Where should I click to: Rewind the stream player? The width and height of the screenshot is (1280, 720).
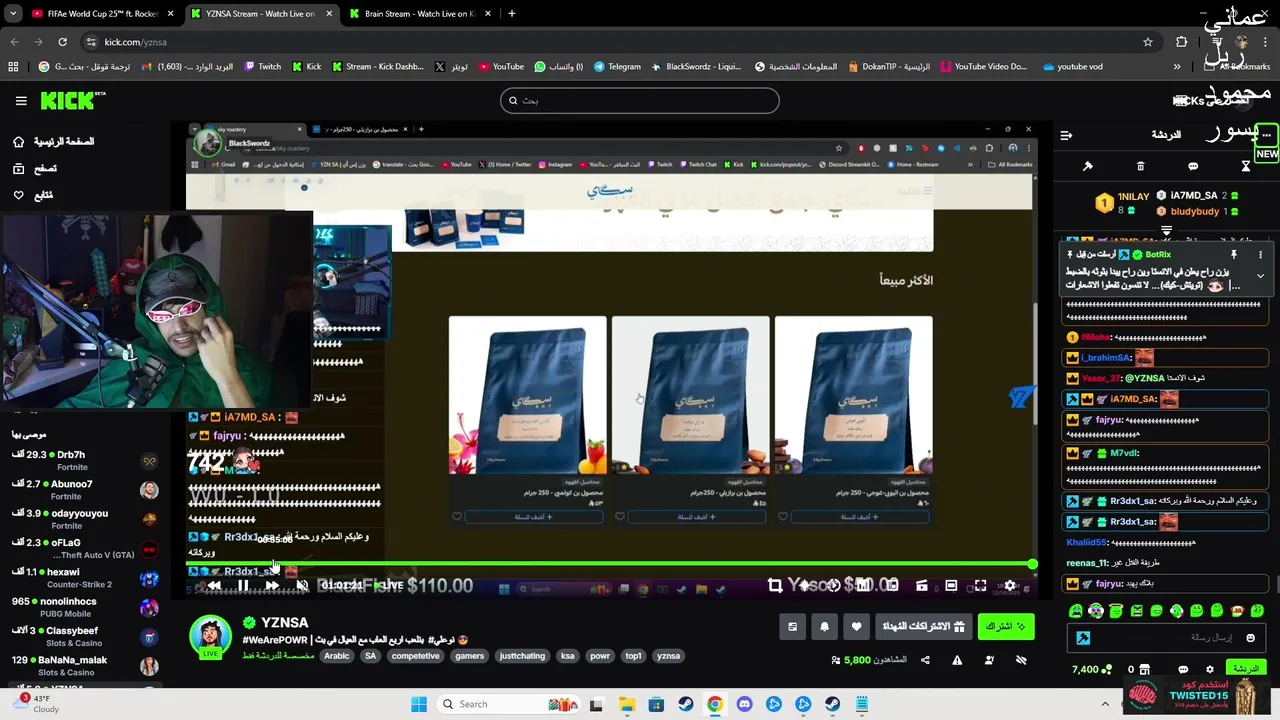point(214,586)
